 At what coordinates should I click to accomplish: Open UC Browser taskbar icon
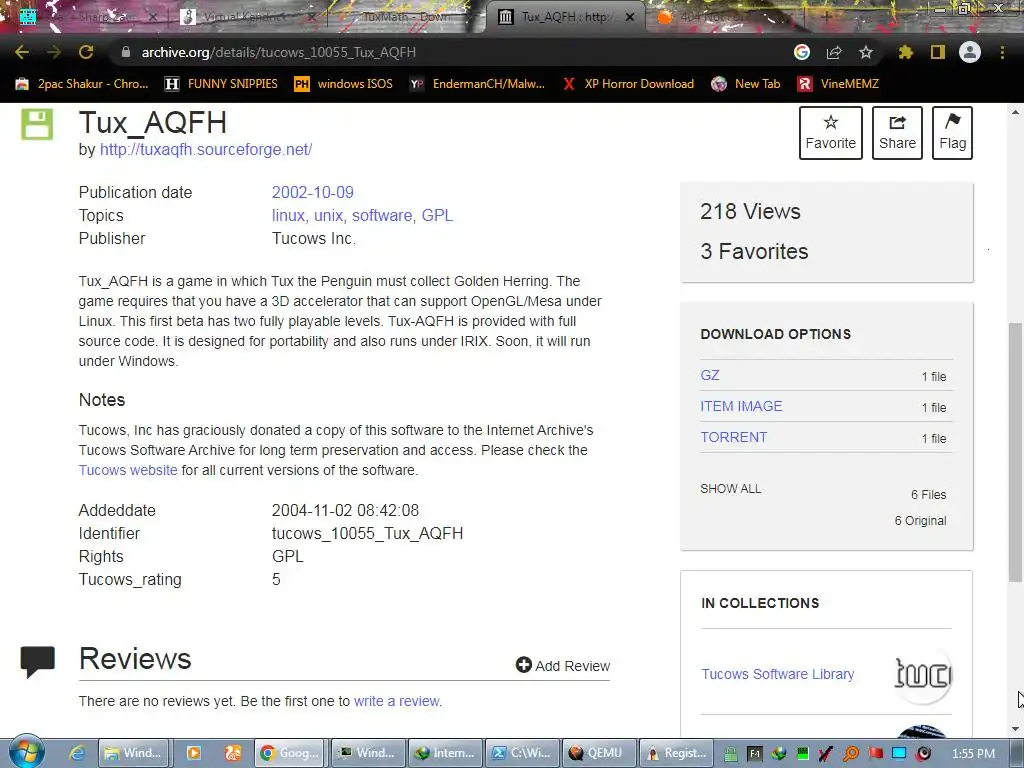pos(233,753)
